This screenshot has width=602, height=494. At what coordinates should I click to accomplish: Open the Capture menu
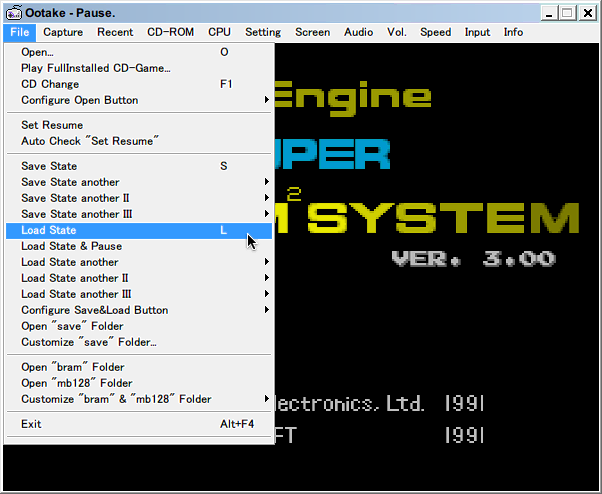click(63, 32)
